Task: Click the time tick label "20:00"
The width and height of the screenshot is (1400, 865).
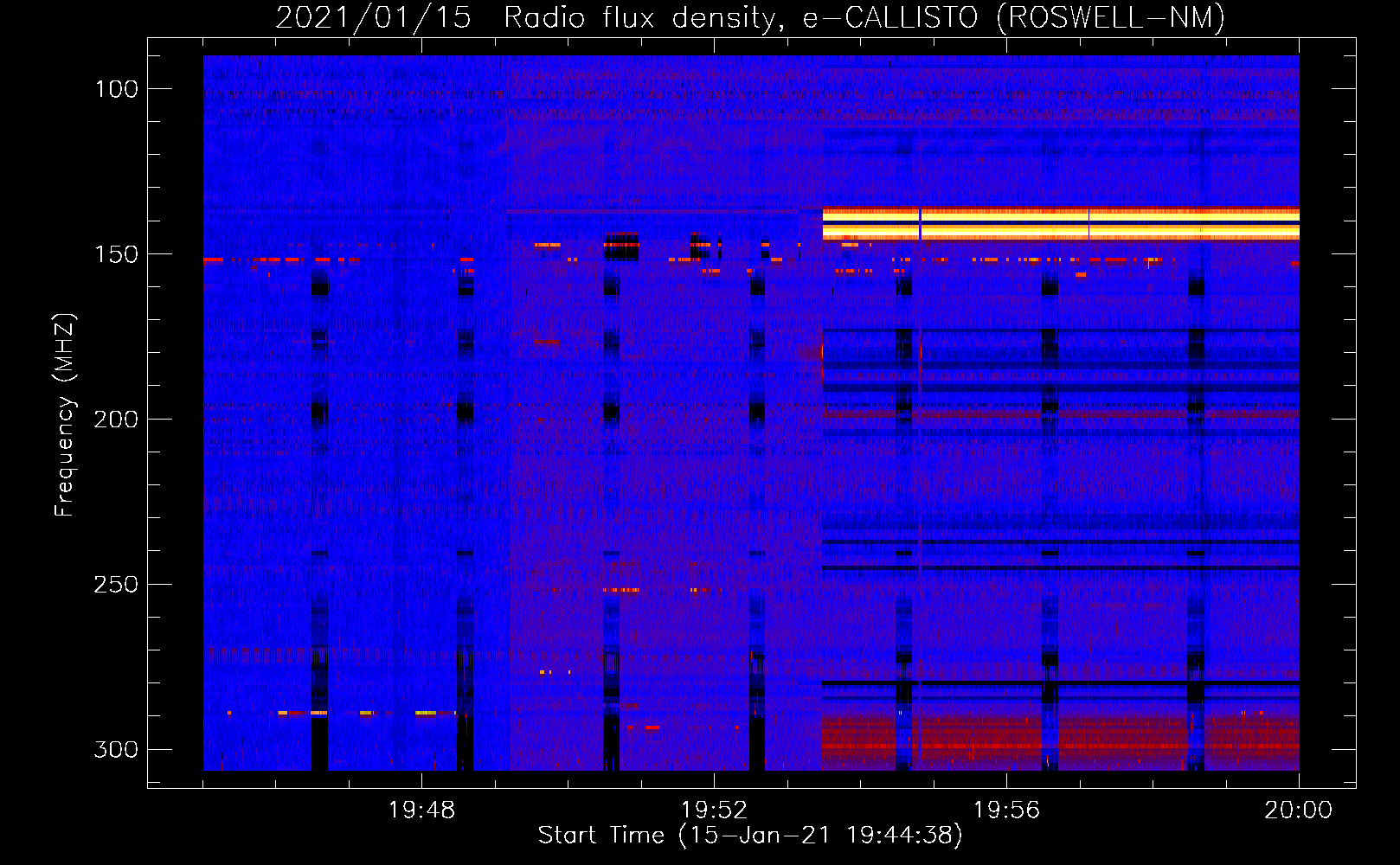Action: [1299, 811]
